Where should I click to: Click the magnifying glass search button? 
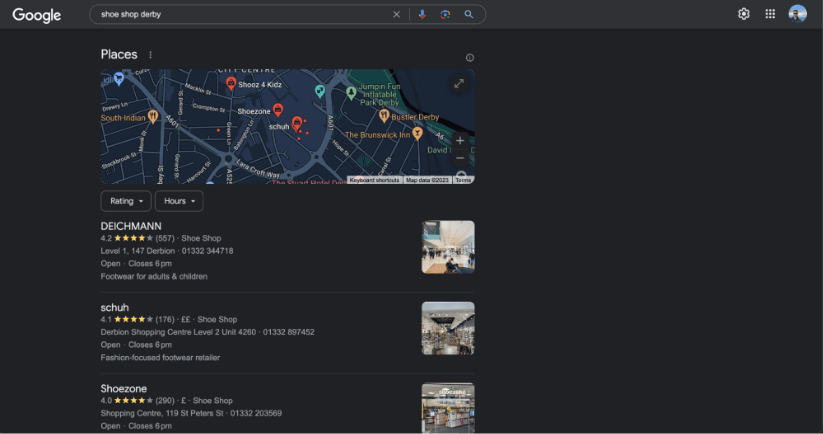click(469, 15)
